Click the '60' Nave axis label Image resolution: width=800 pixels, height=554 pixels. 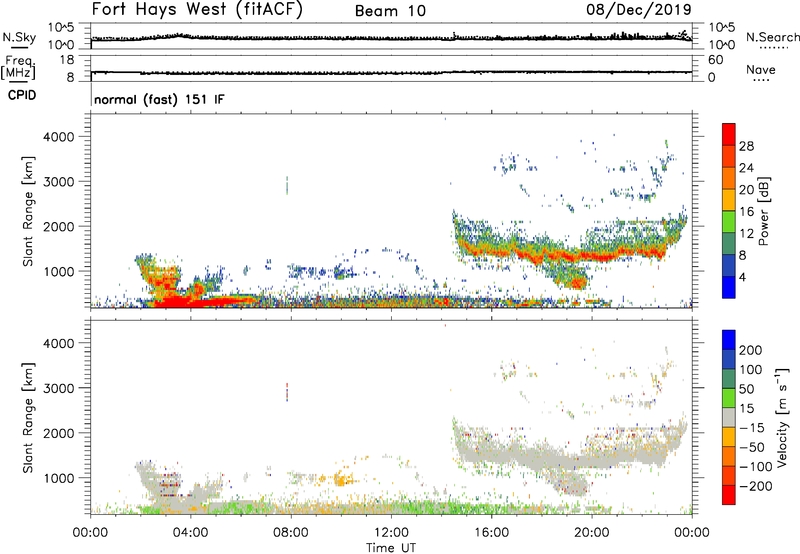pyautogui.click(x=715, y=60)
